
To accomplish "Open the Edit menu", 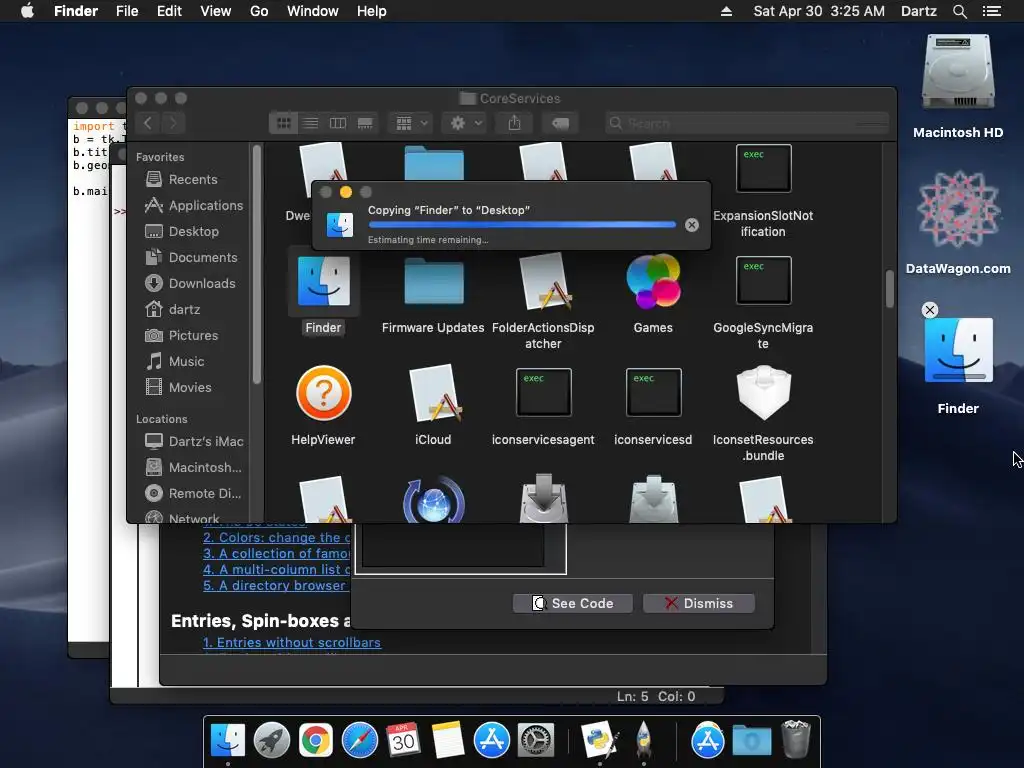I will (169, 11).
